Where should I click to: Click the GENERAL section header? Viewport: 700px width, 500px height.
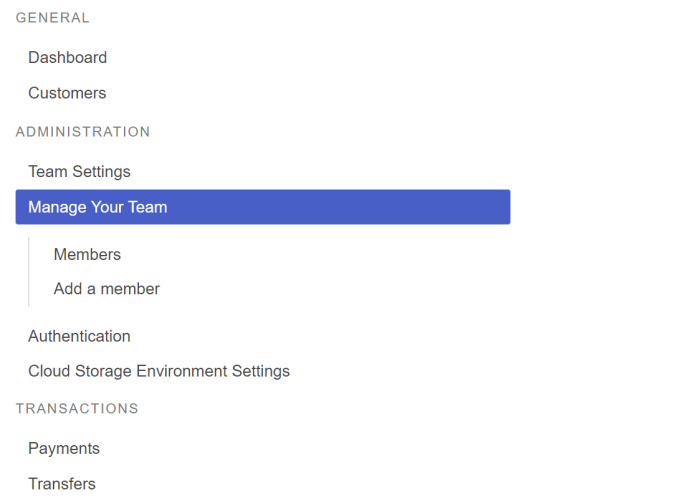[52, 18]
